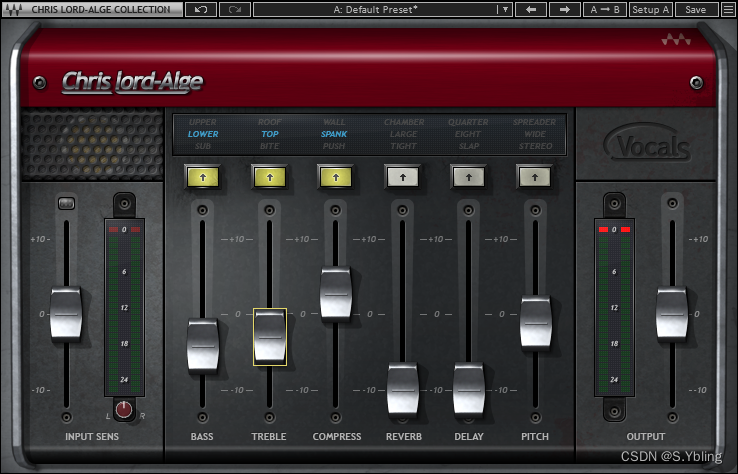Select SLAP delay mode in display
This screenshot has height=474, width=738.
click(469, 146)
